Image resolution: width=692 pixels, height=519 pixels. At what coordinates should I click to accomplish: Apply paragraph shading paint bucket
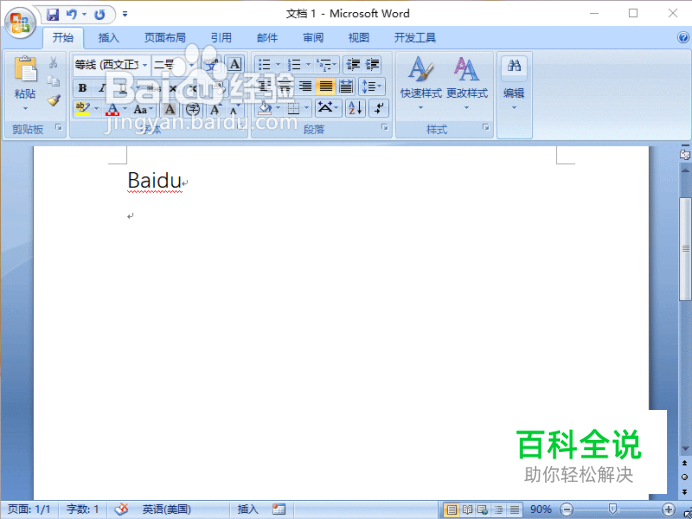(265, 108)
